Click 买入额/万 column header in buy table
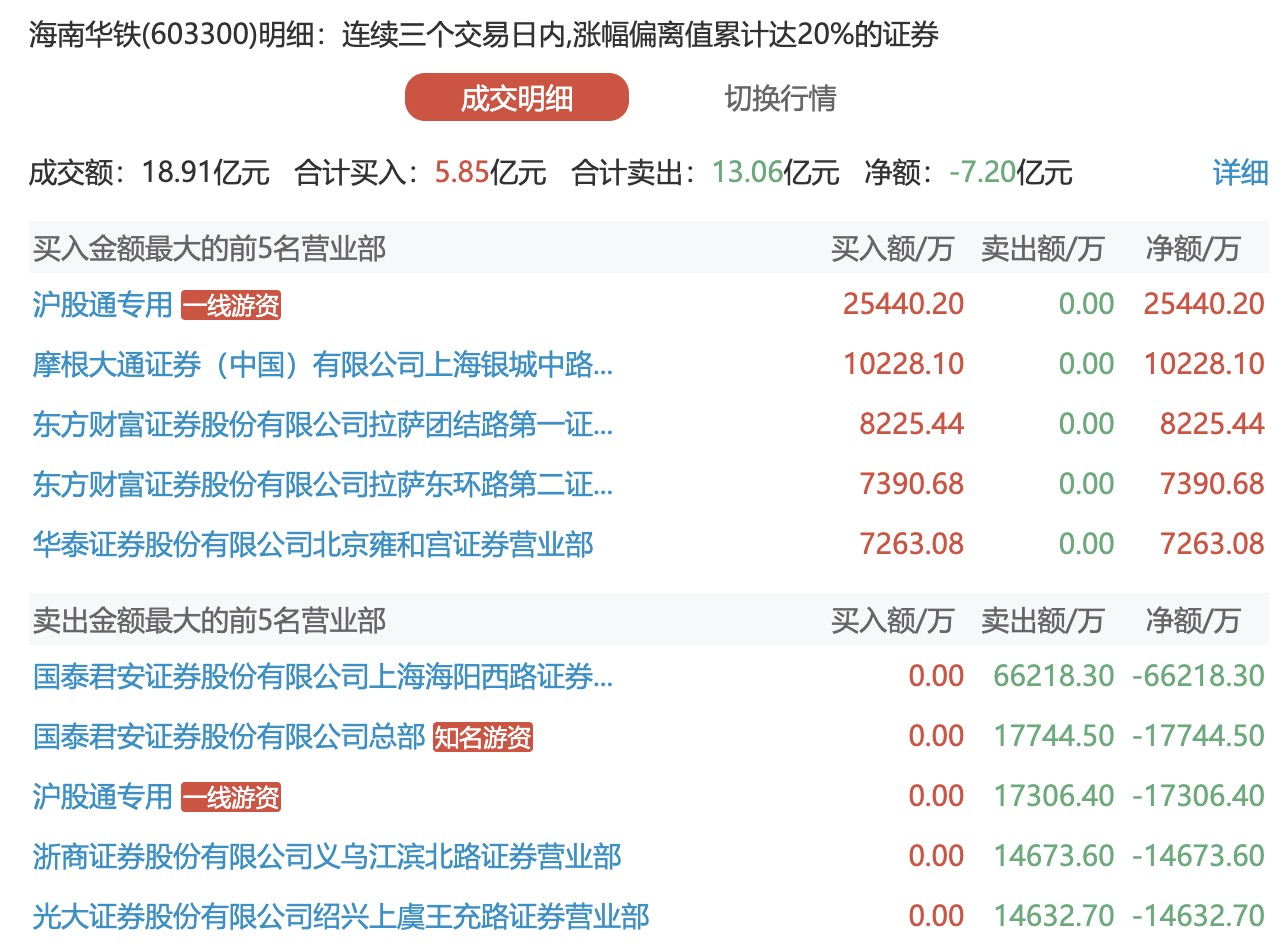1286x950 pixels. click(893, 248)
